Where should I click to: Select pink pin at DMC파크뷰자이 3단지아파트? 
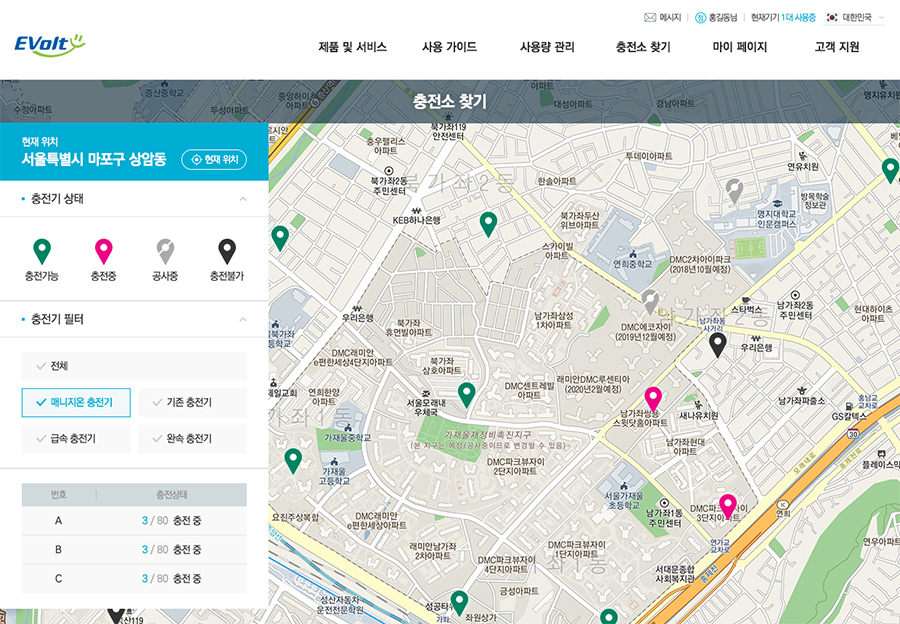[x=728, y=507]
